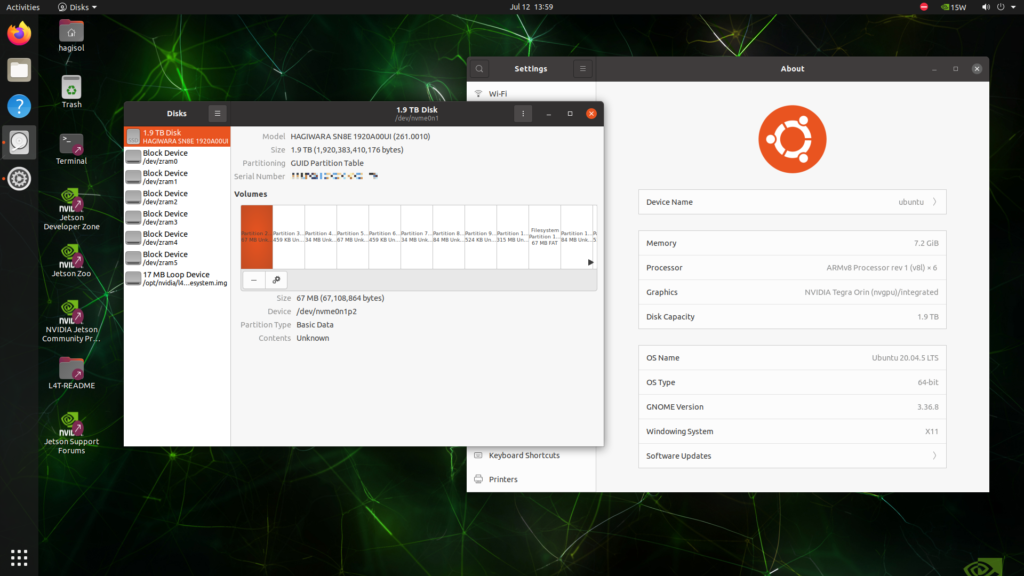1024x576 pixels.
Task: Open the NVIDIA 15W power mode indicator
Action: click(x=953, y=7)
